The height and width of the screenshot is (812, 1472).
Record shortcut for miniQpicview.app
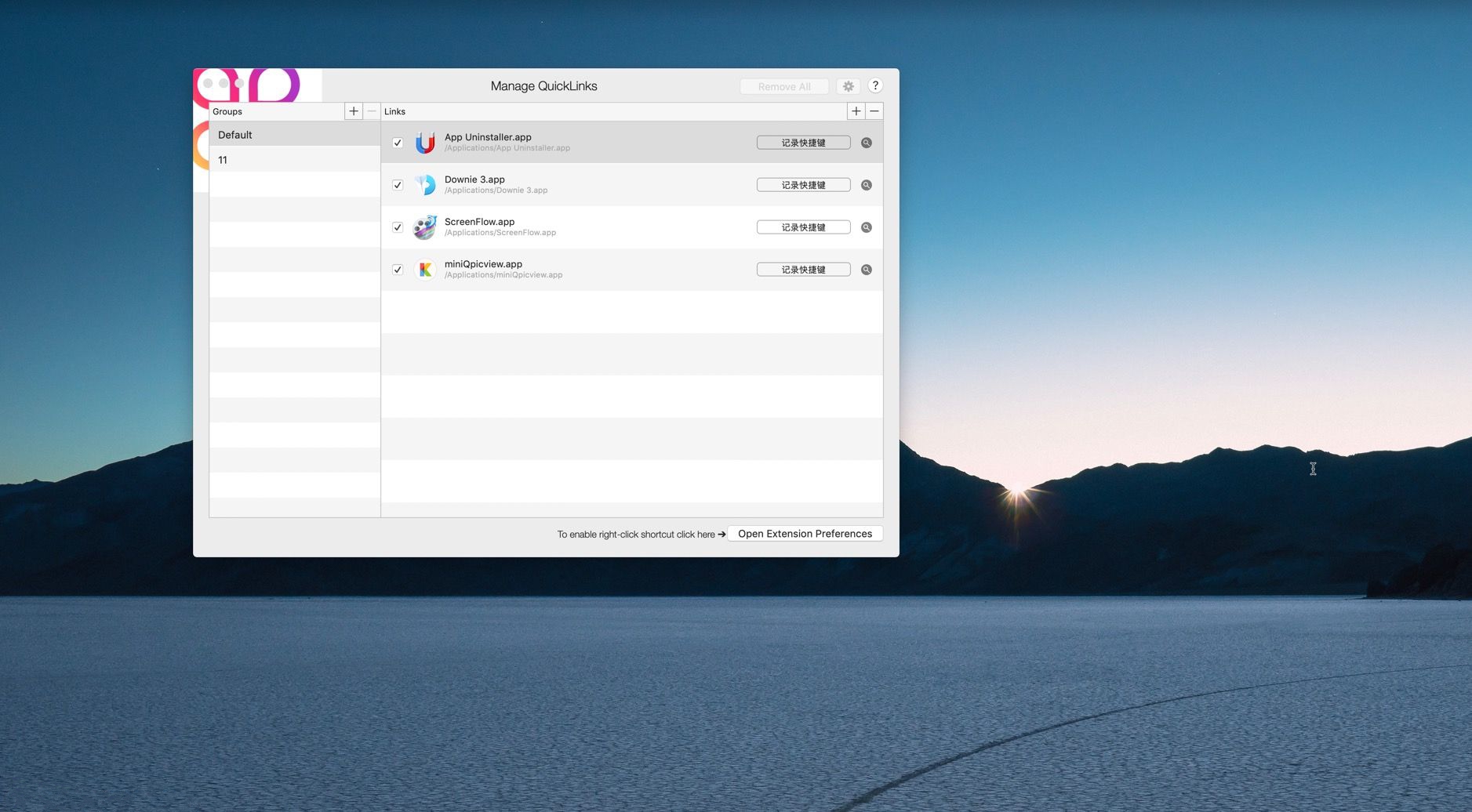click(804, 270)
